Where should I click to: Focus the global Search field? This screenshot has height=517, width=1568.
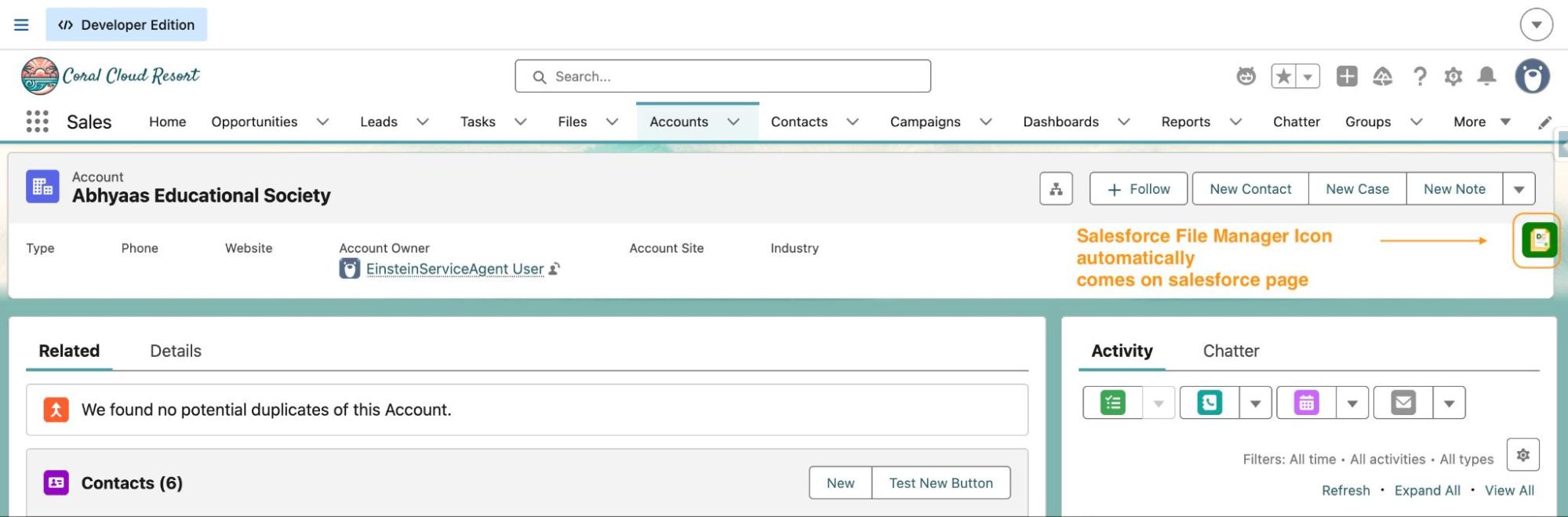722,76
